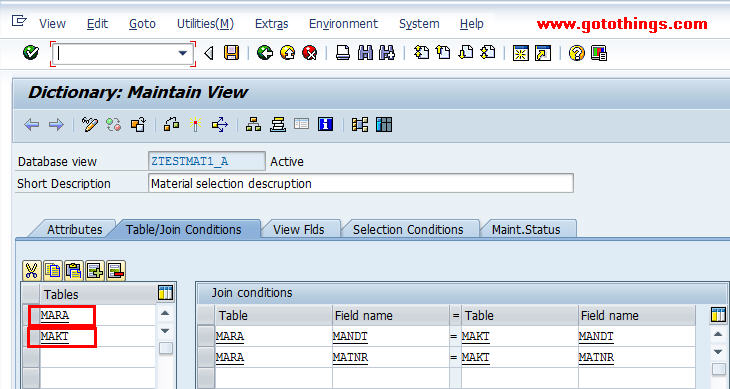Click Tables list scroll up arrow
The height and width of the screenshot is (389, 730).
165,314
